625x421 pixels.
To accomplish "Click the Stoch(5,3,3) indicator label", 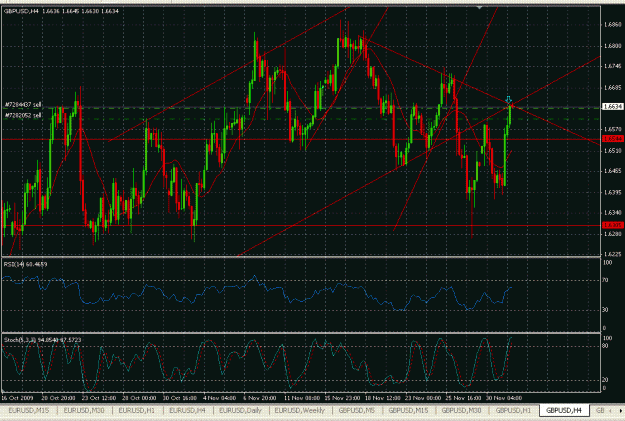I will [x=42, y=340].
